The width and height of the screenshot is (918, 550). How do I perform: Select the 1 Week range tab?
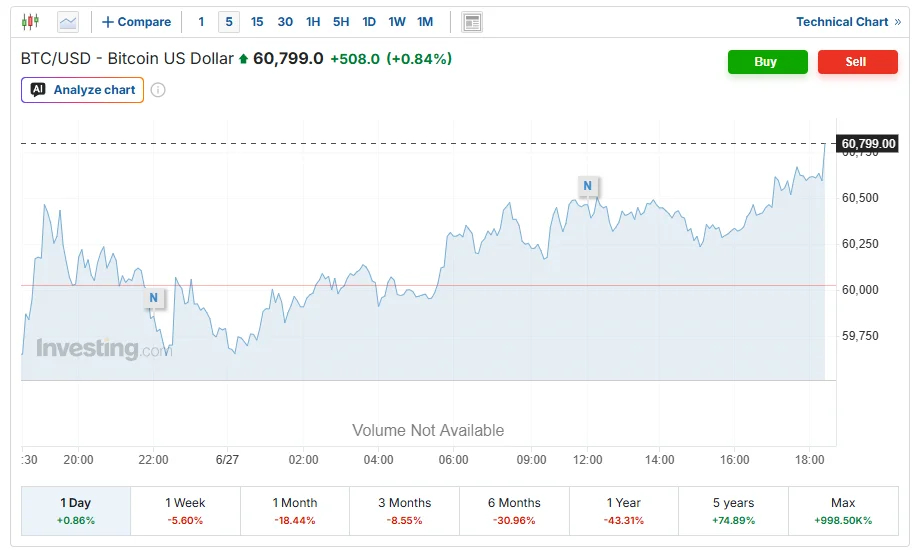tap(185, 511)
